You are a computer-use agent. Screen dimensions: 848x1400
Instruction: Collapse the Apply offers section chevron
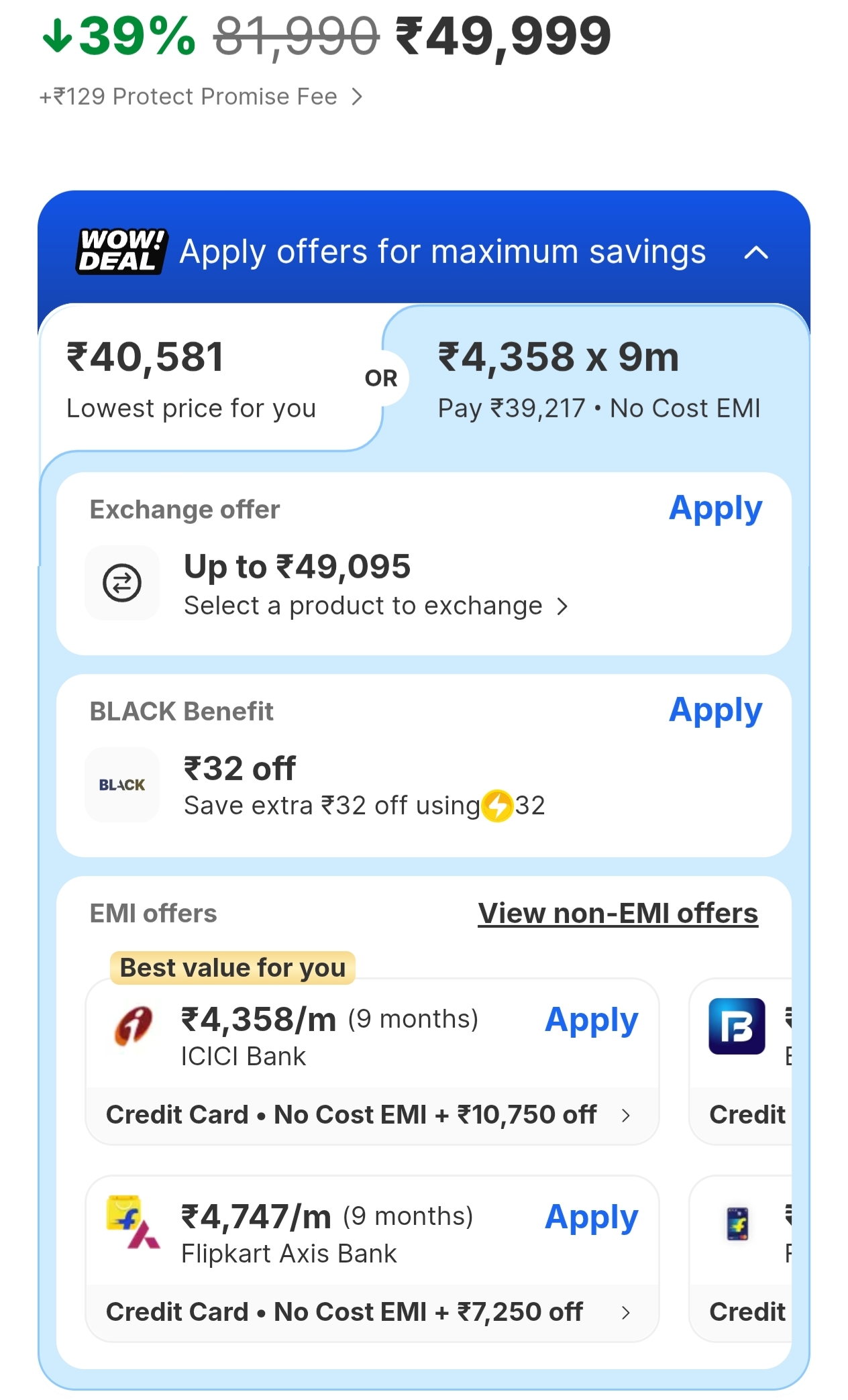tap(756, 253)
